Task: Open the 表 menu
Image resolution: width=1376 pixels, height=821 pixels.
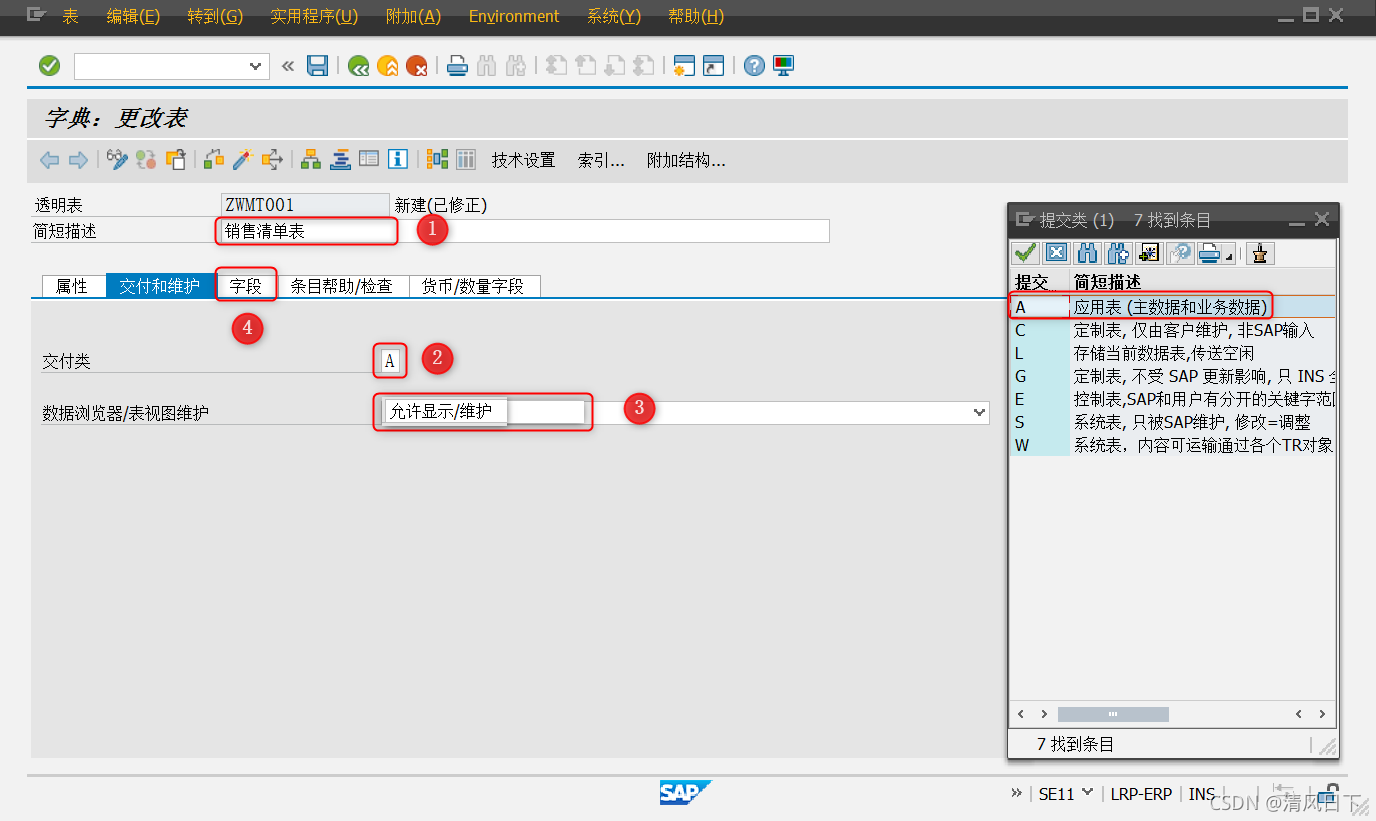Action: pos(70,16)
